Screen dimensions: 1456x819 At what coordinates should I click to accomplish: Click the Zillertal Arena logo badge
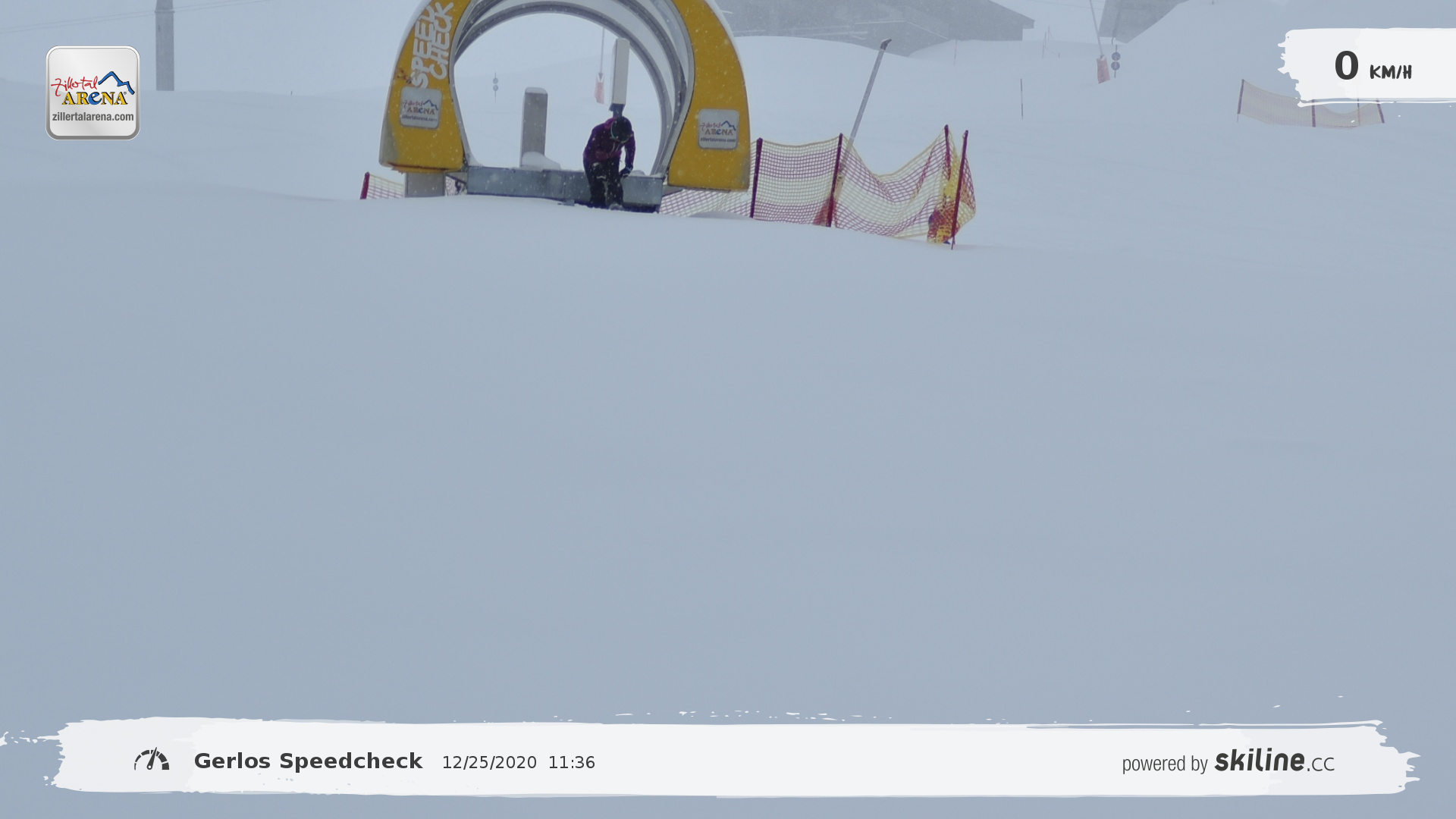click(93, 89)
